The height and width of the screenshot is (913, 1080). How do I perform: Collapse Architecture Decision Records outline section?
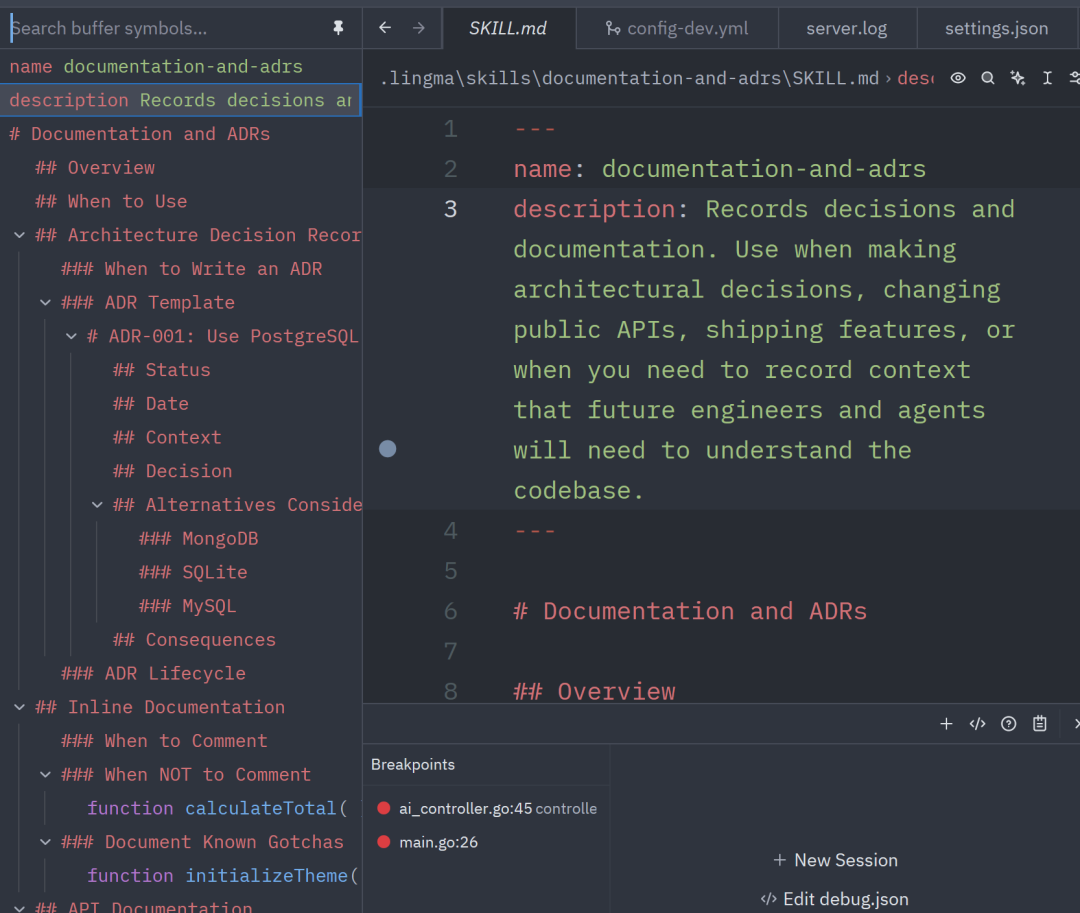tap(19, 235)
